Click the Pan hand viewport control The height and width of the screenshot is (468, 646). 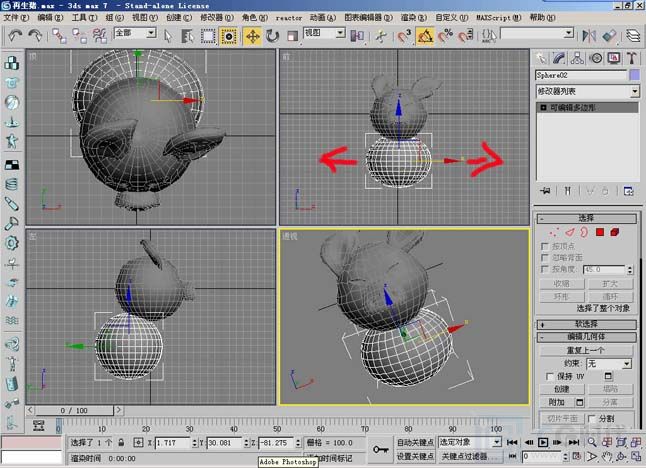coord(607,456)
